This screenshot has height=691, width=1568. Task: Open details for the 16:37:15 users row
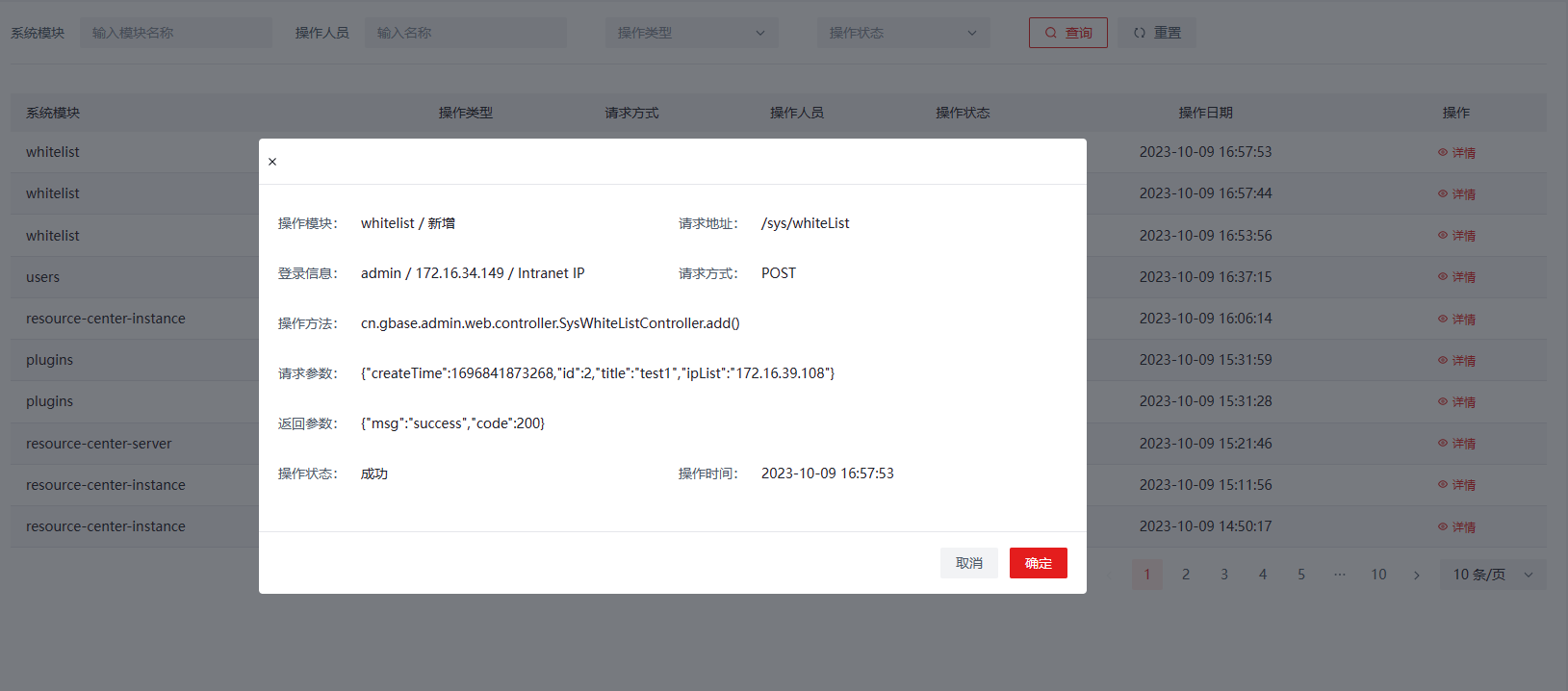[1456, 277]
